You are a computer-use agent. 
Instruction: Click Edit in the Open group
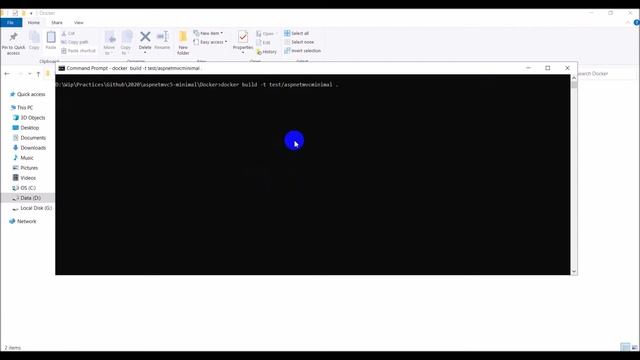tap(264, 42)
